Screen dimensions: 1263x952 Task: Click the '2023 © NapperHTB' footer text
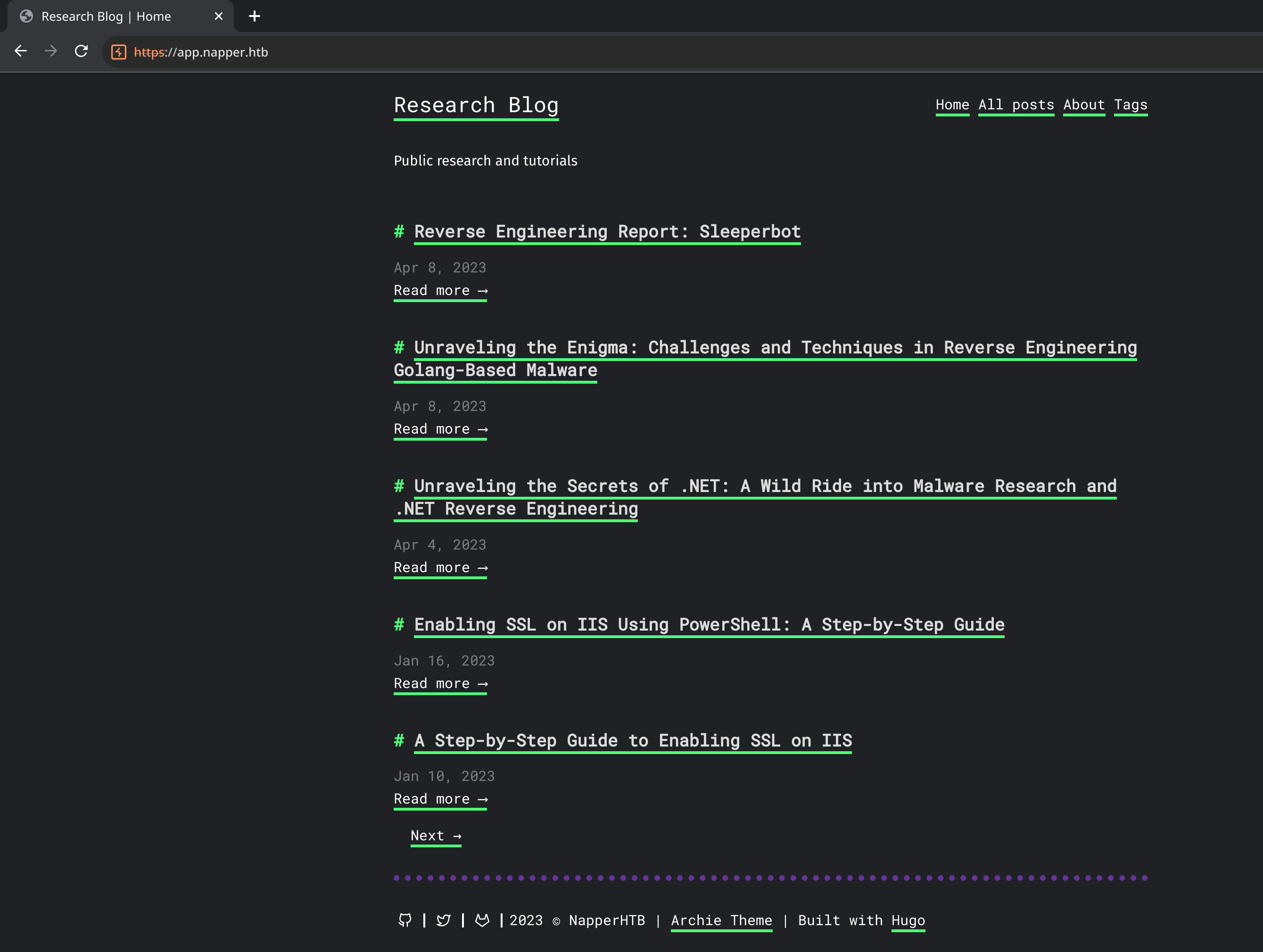click(577, 920)
